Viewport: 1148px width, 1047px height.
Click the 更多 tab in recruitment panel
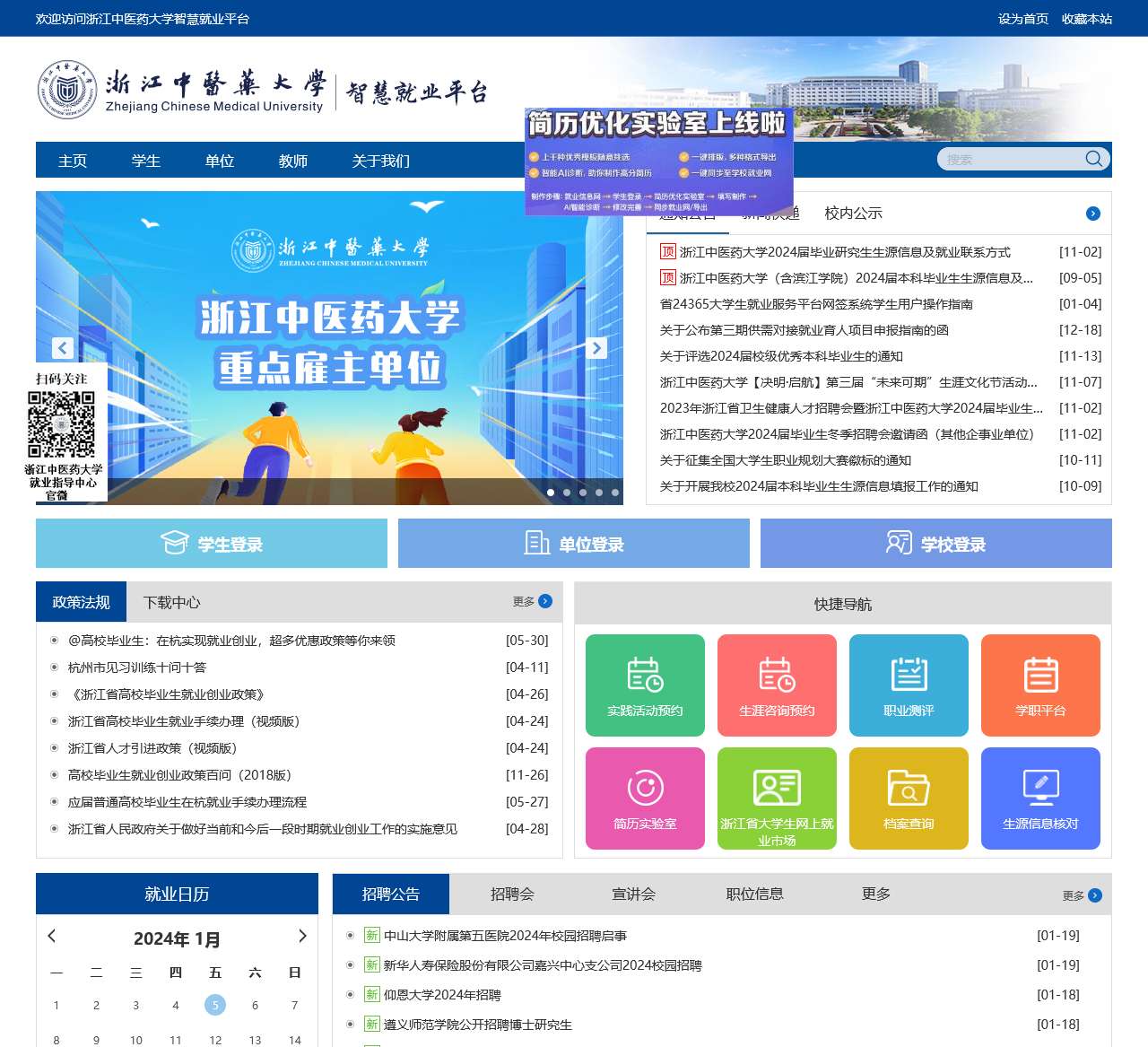875,894
